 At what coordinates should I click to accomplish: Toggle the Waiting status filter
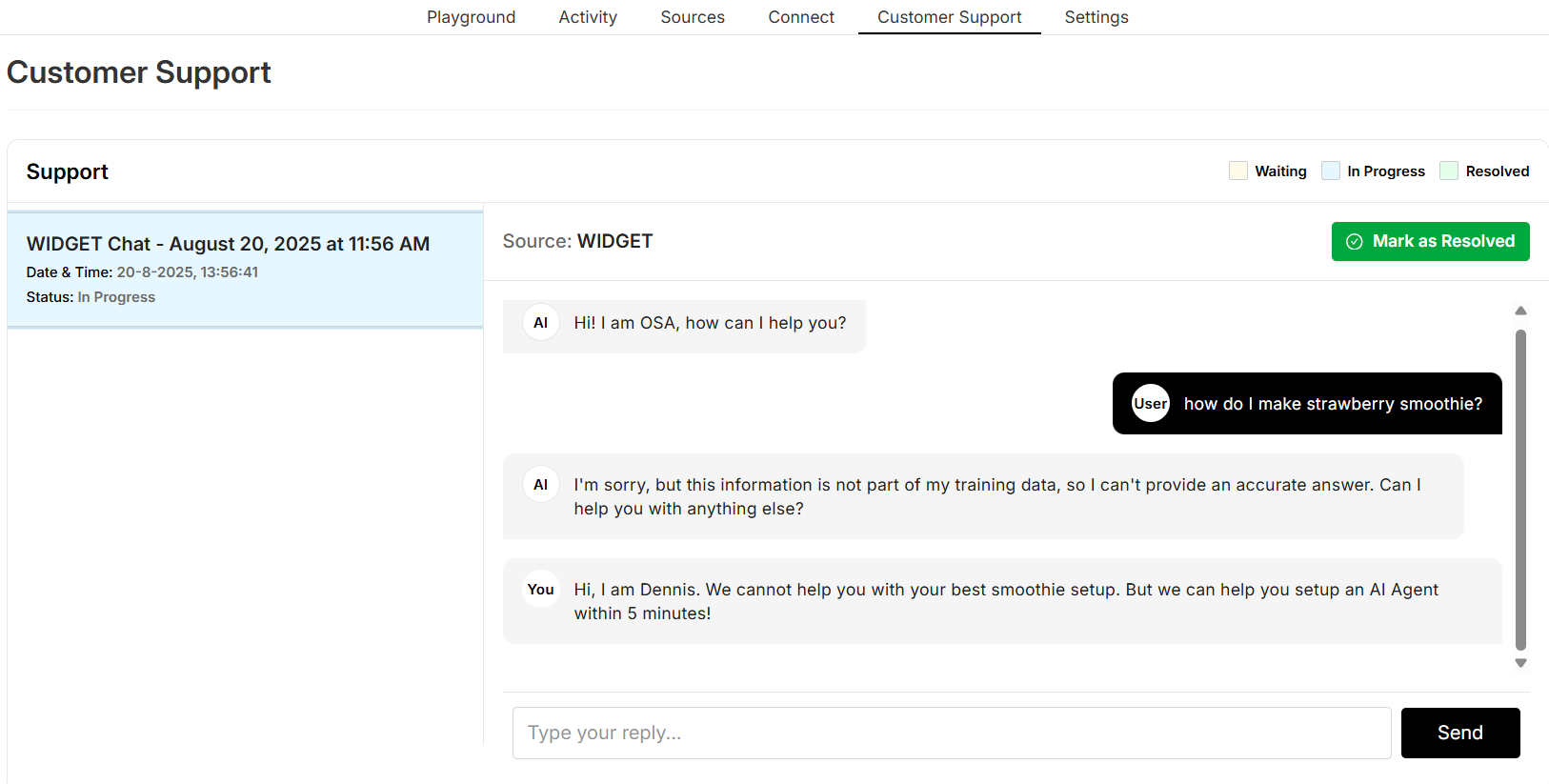(x=1237, y=171)
